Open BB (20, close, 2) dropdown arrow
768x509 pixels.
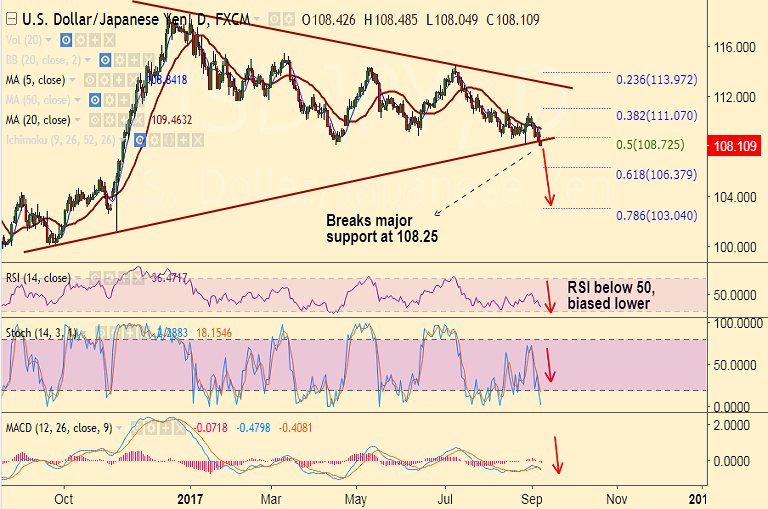tap(88, 60)
